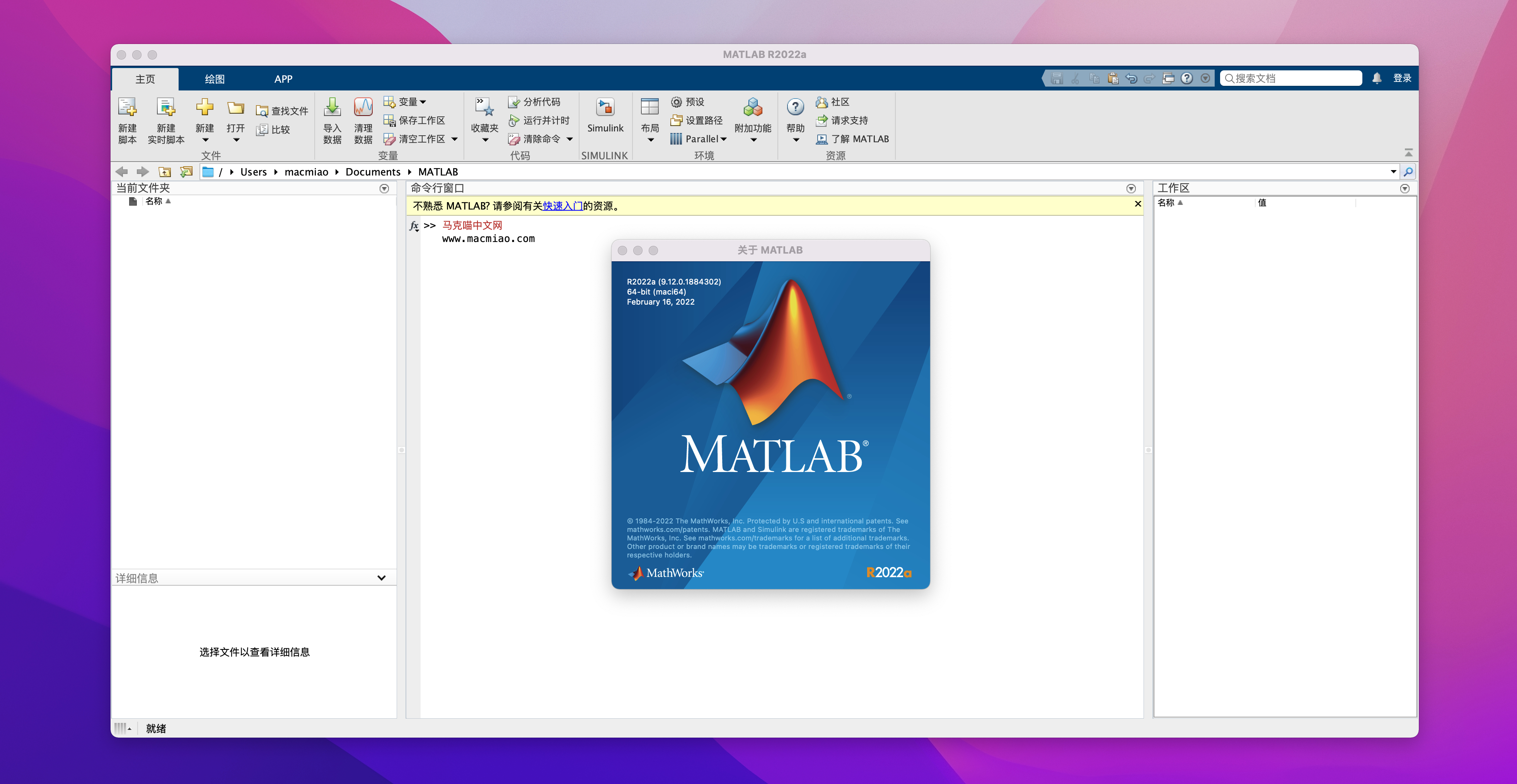Screen dimensions: 1517x784
Task: Open quick access toolbar options arrow
Action: tap(1205, 78)
